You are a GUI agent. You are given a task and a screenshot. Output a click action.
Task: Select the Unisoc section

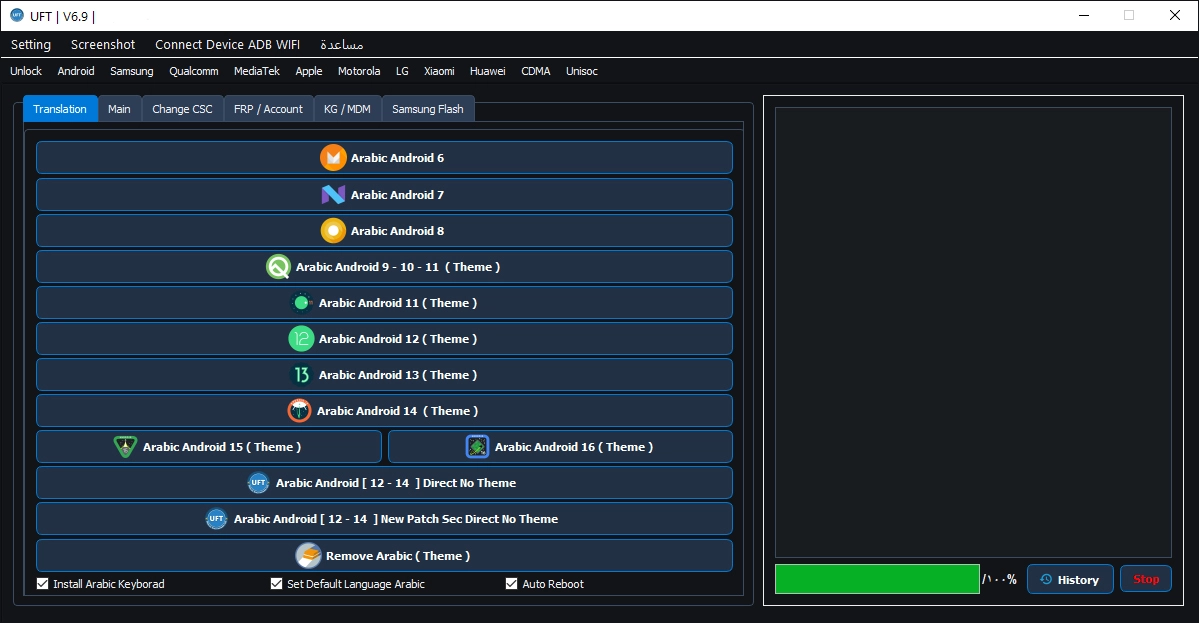[582, 71]
